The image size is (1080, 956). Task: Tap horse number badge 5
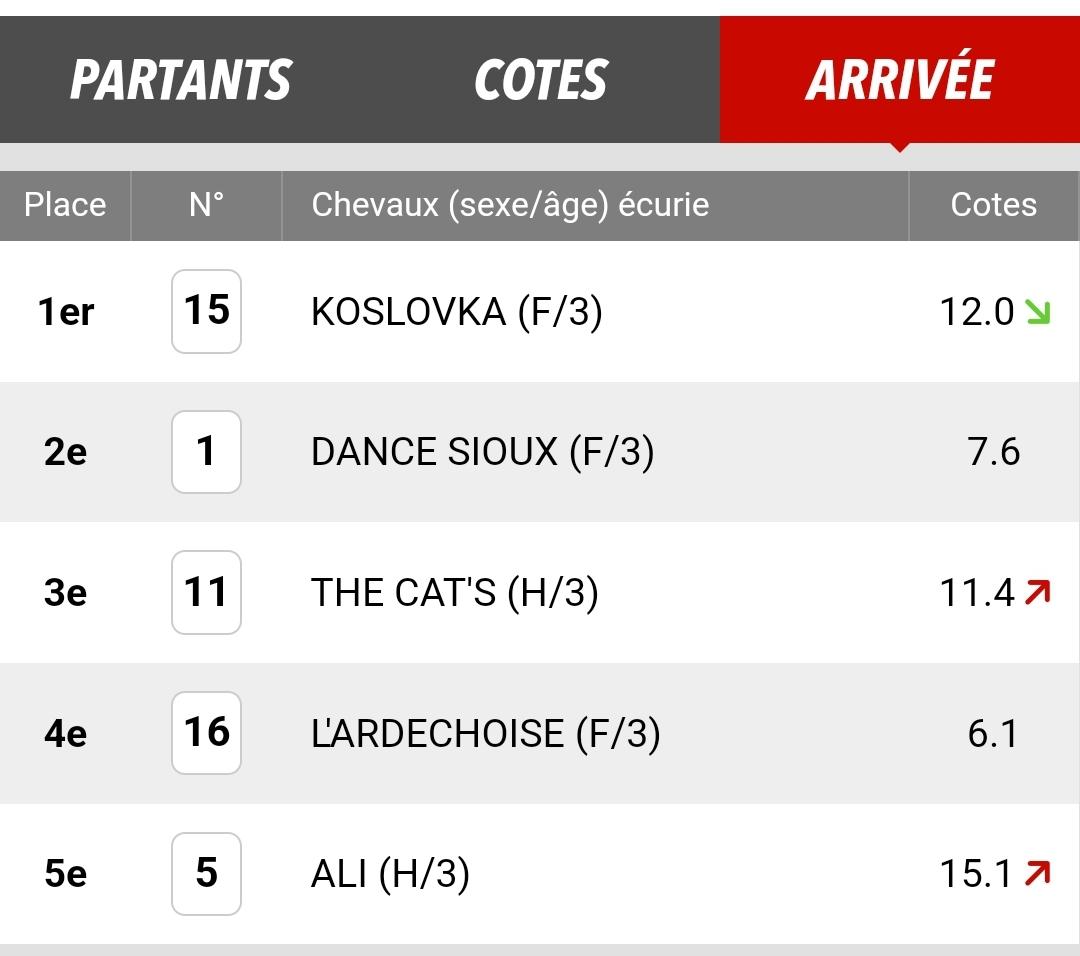[x=207, y=873]
